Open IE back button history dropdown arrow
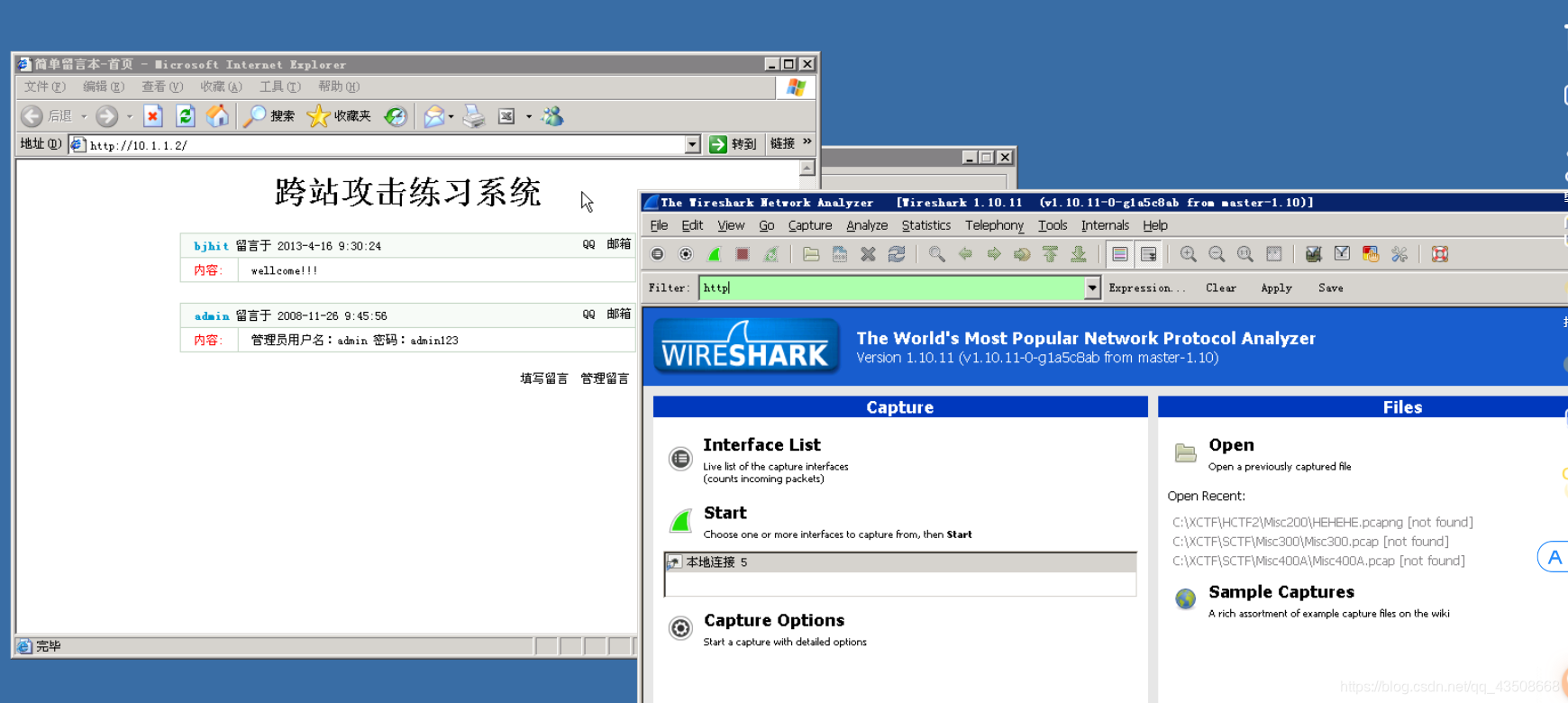Viewport: 1568px width, 703px height. click(84, 116)
